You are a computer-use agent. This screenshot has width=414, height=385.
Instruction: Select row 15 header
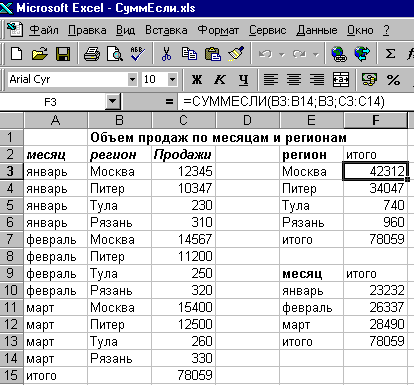12,375
